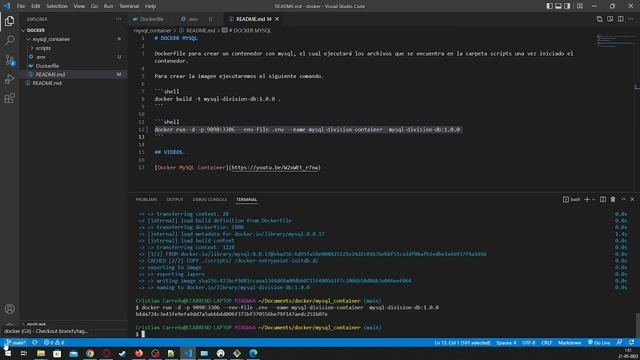
Task: Click Go Live in status bar
Action: (x=599, y=342)
